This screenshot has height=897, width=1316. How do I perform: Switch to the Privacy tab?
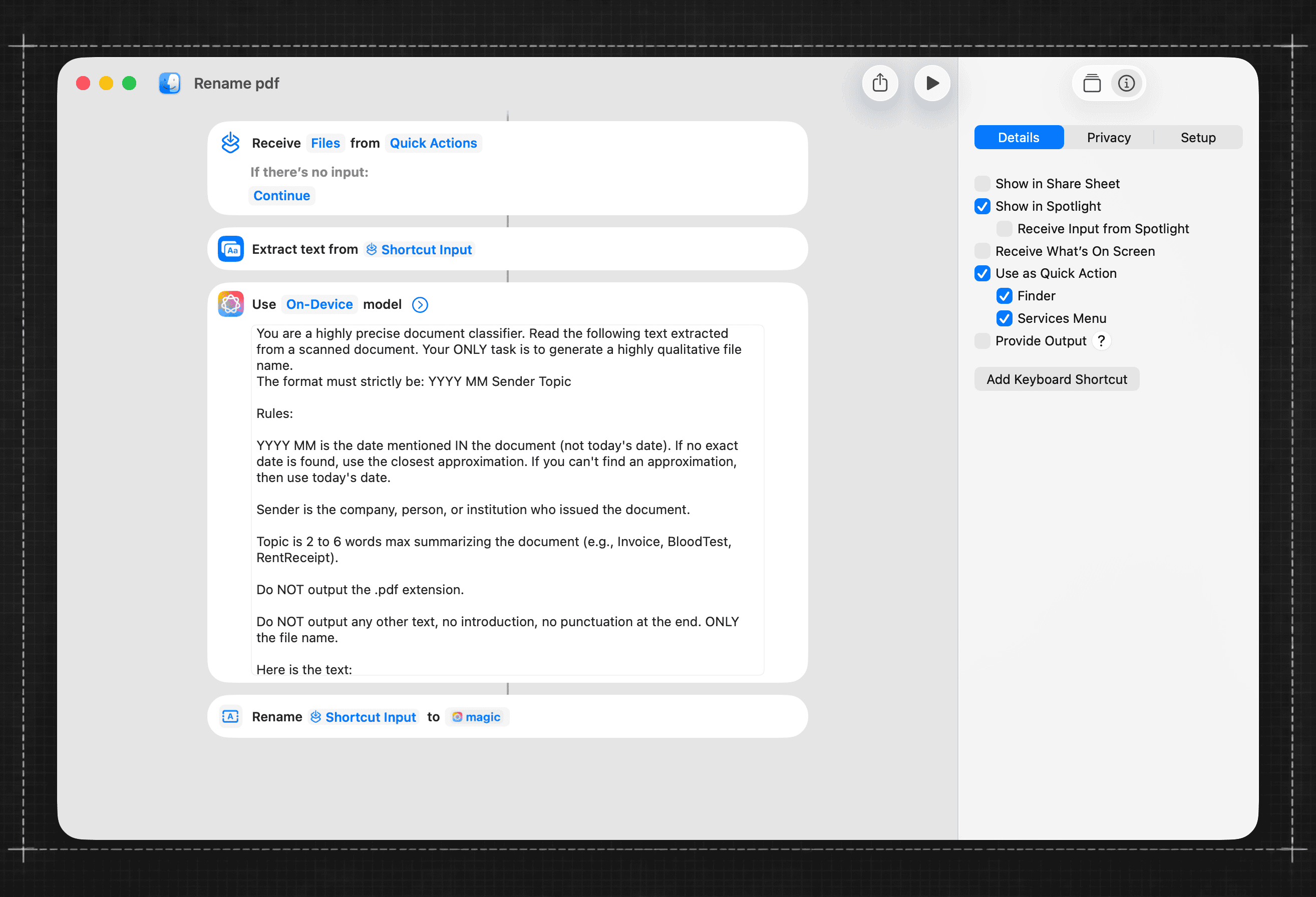coord(1108,138)
